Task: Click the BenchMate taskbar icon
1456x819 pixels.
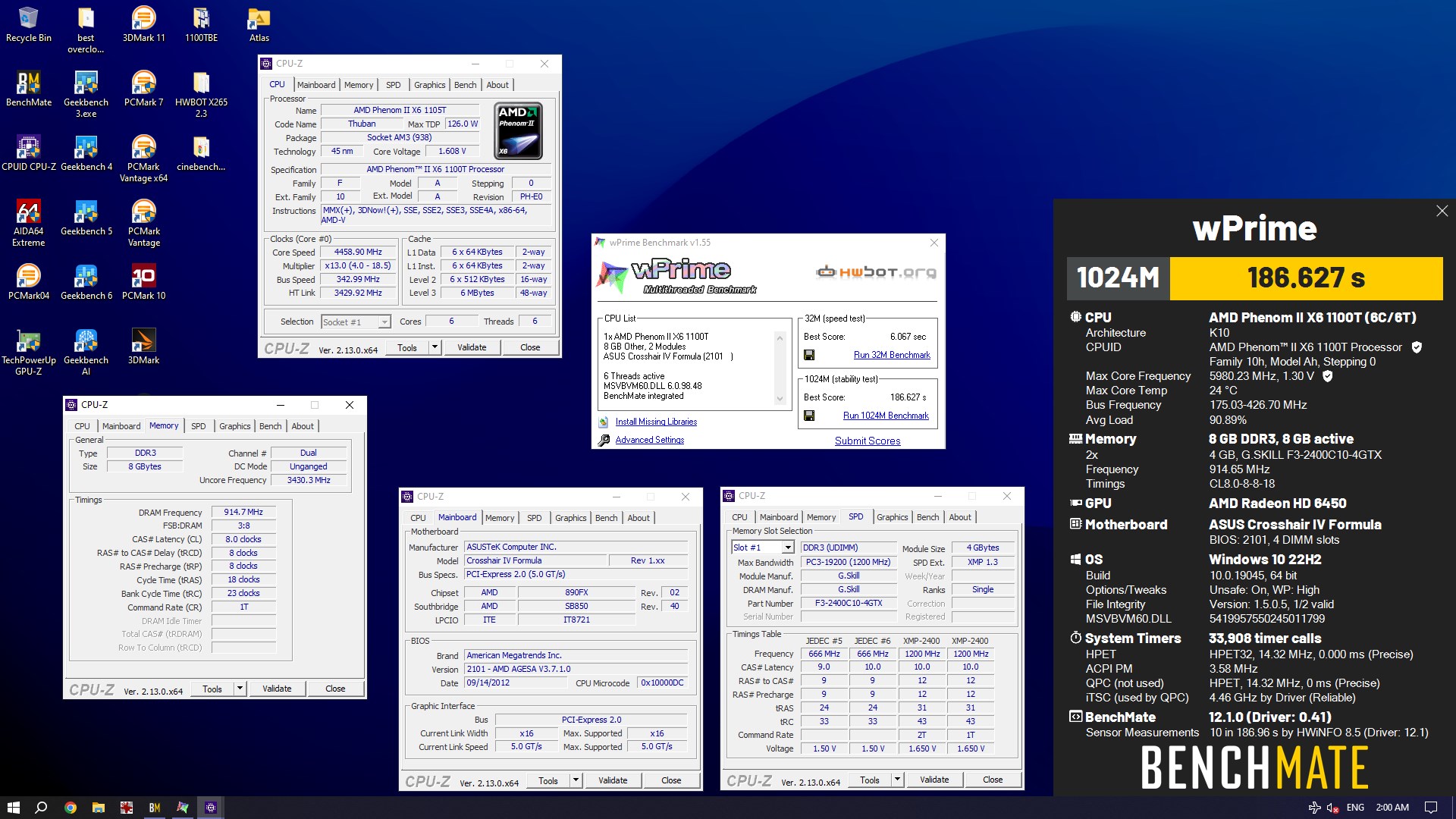Action: pos(155,808)
